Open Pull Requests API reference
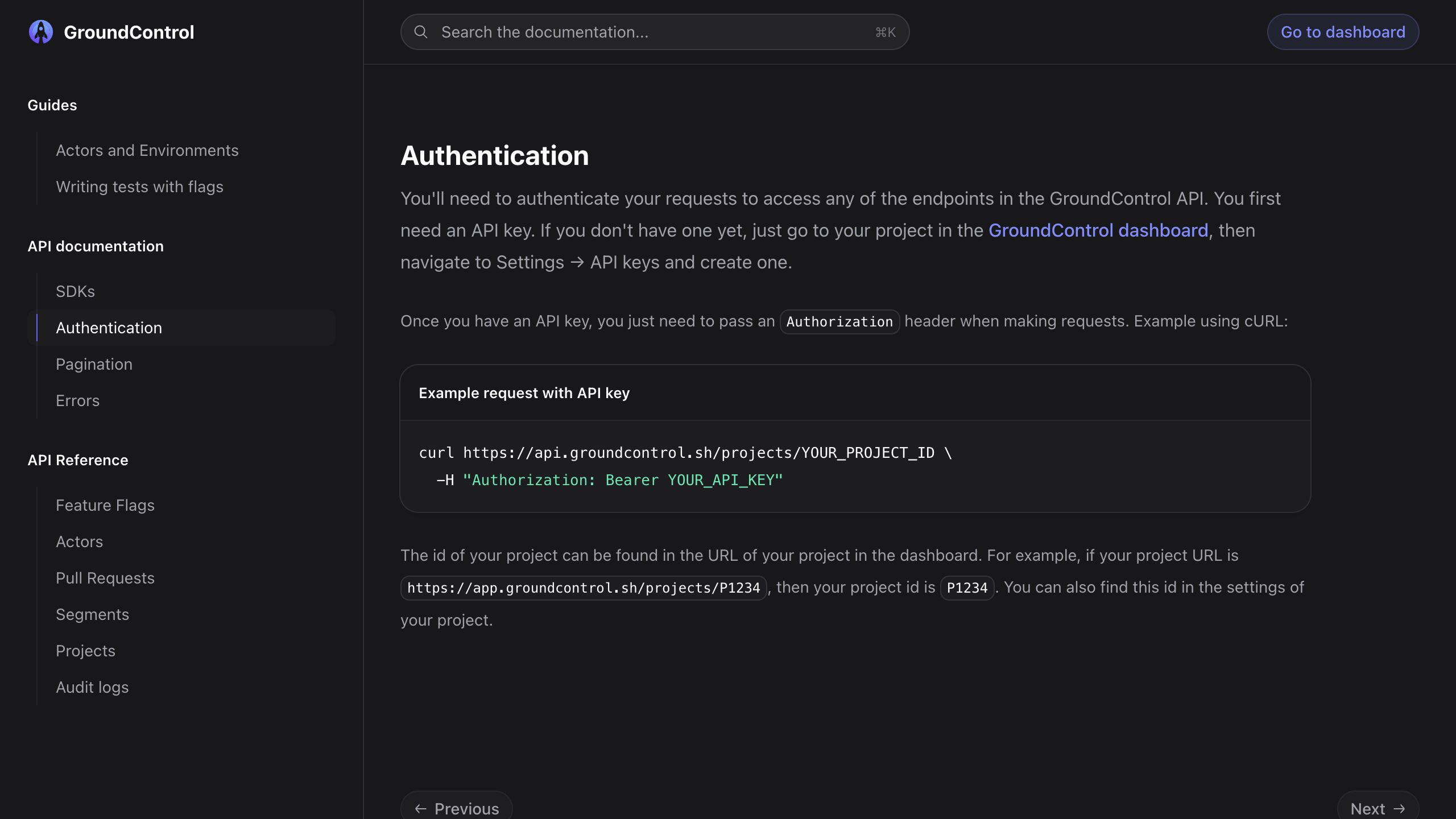1456x819 pixels. [x=105, y=578]
